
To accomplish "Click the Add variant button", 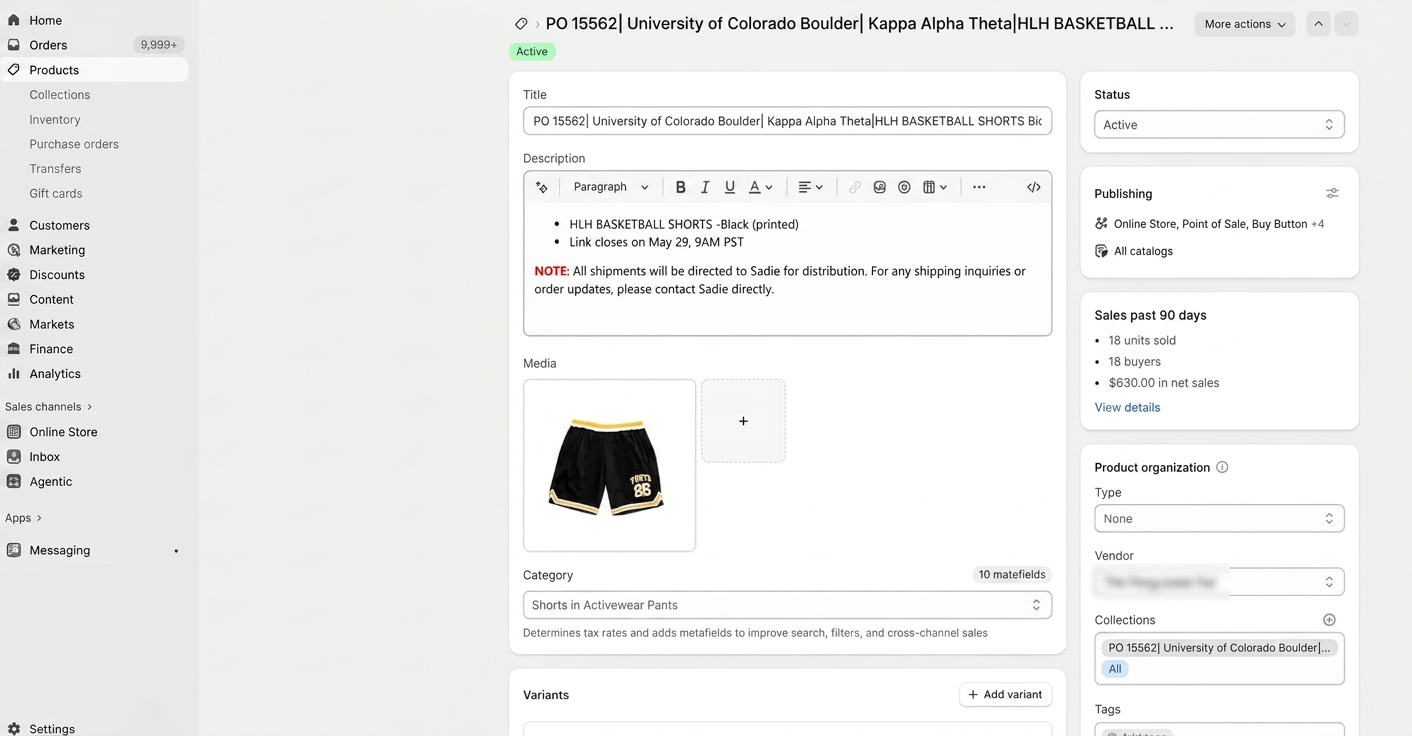I will click(1005, 694).
